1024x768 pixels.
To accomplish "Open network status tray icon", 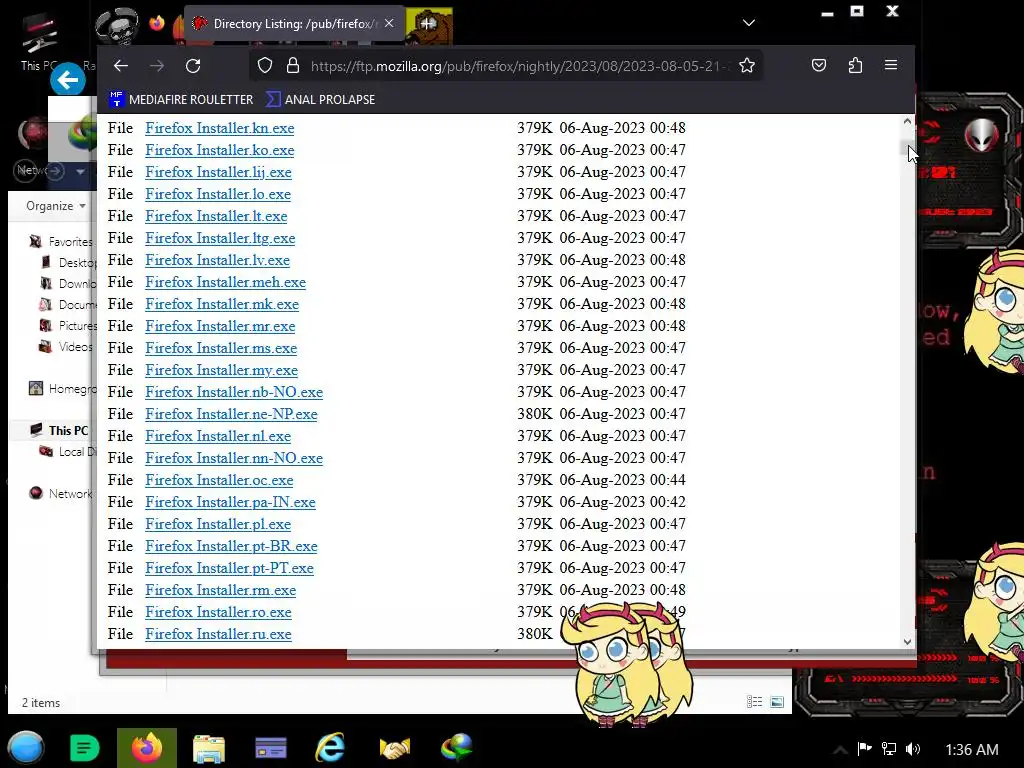I will tap(889, 749).
